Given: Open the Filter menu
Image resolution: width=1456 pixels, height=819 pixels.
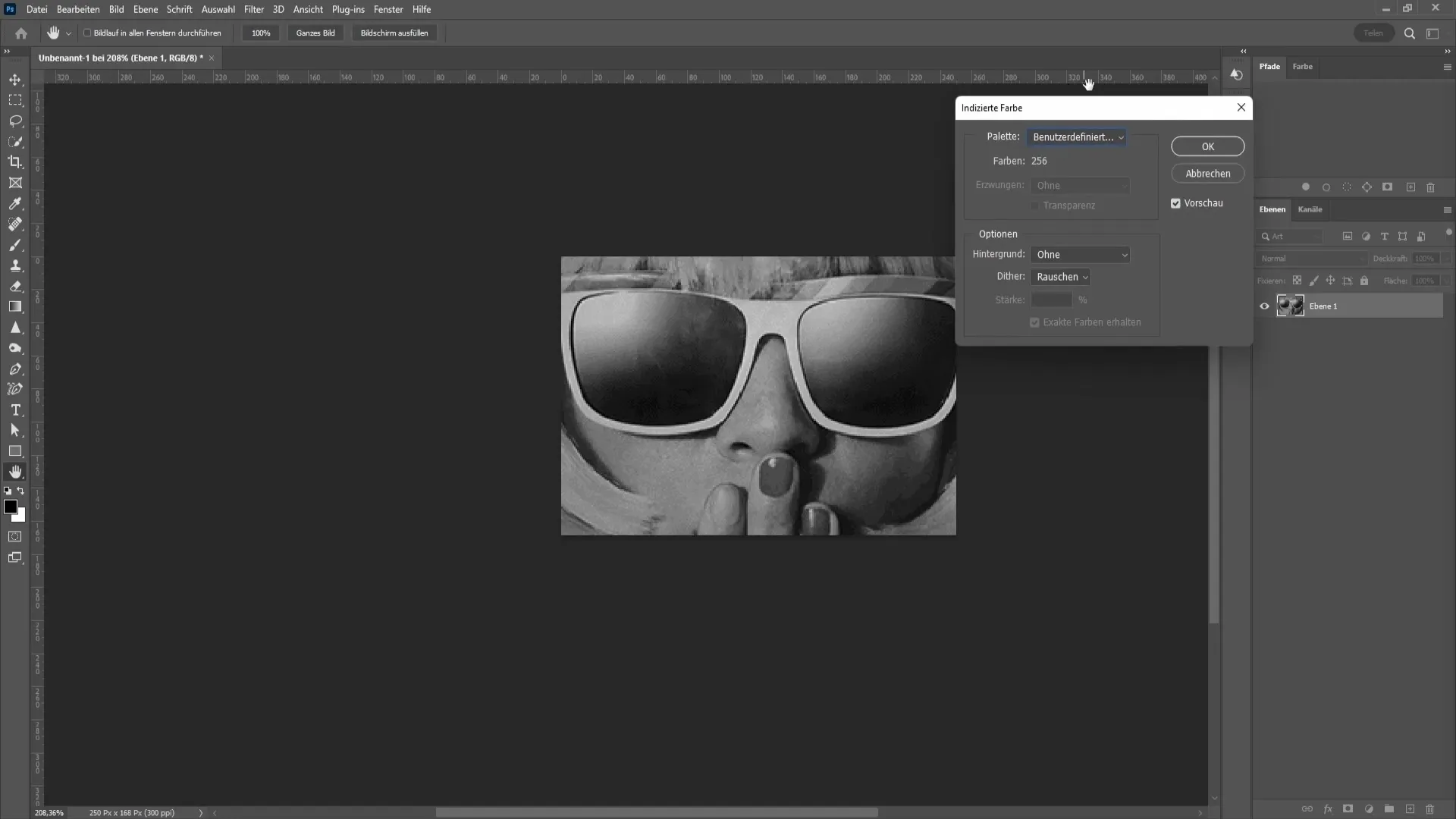Looking at the screenshot, I should (x=253, y=9).
